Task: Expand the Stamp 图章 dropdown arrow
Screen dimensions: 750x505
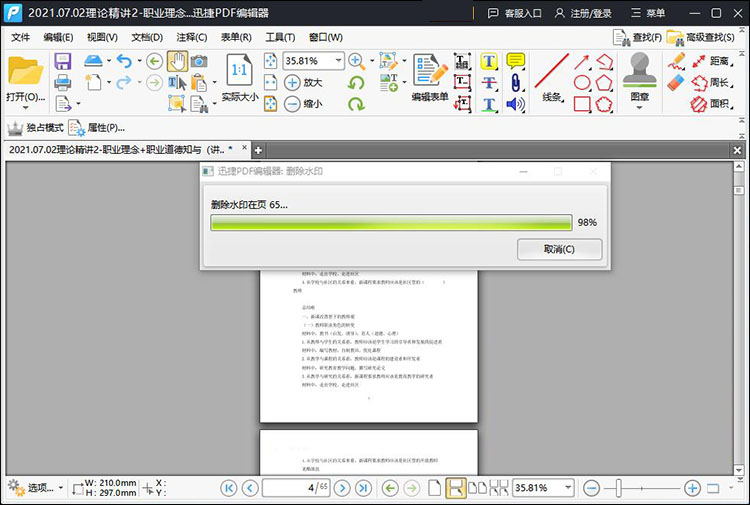Action: coord(640,108)
